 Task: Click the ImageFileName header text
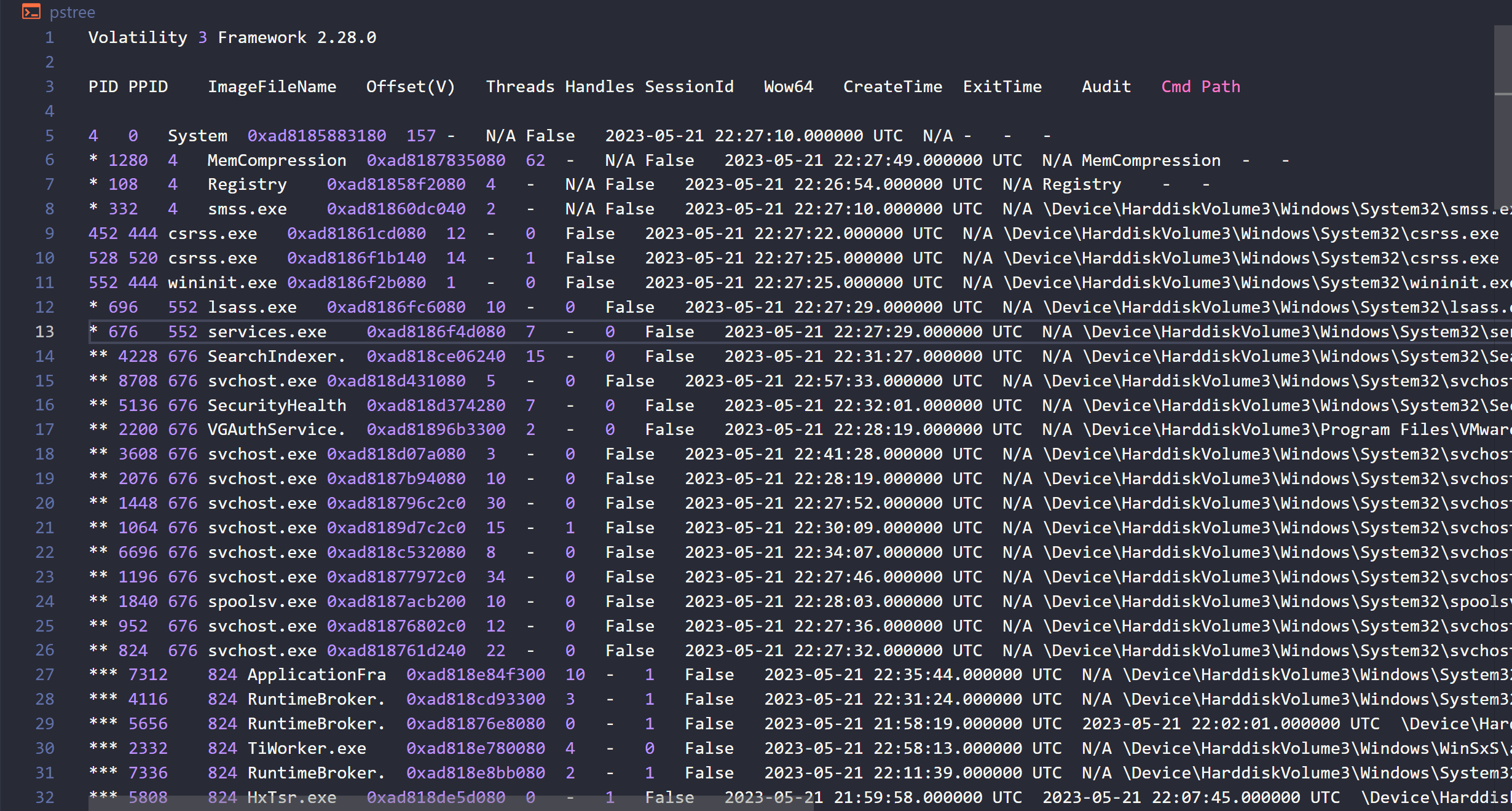(x=272, y=87)
